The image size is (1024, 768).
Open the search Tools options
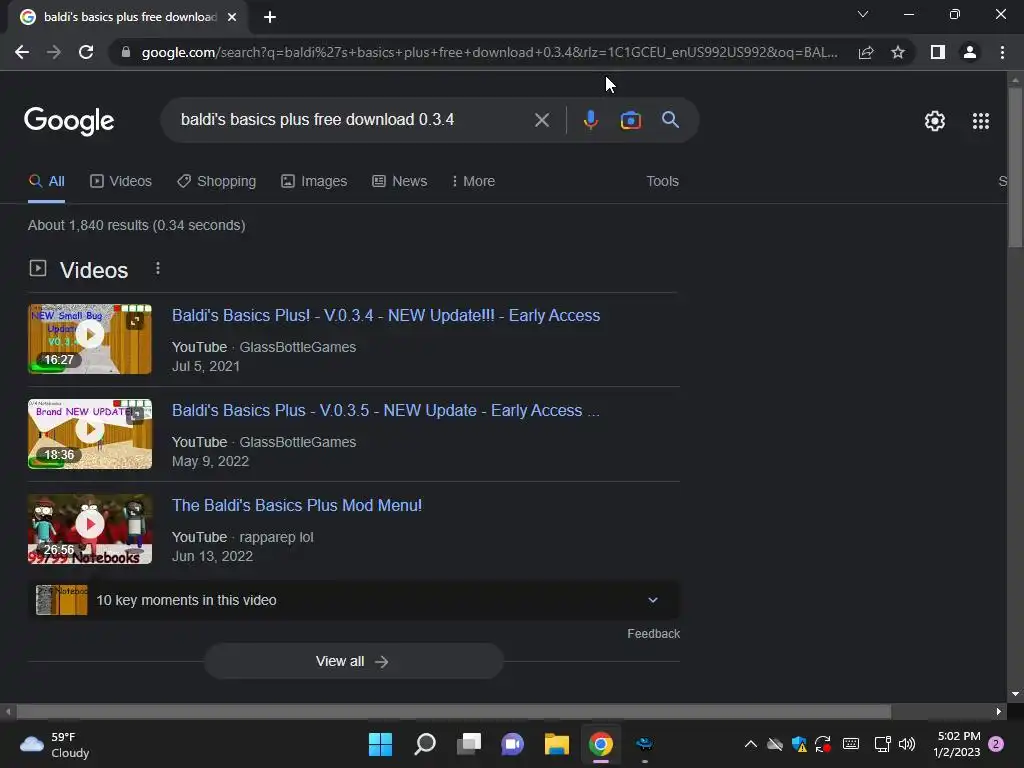pos(662,182)
